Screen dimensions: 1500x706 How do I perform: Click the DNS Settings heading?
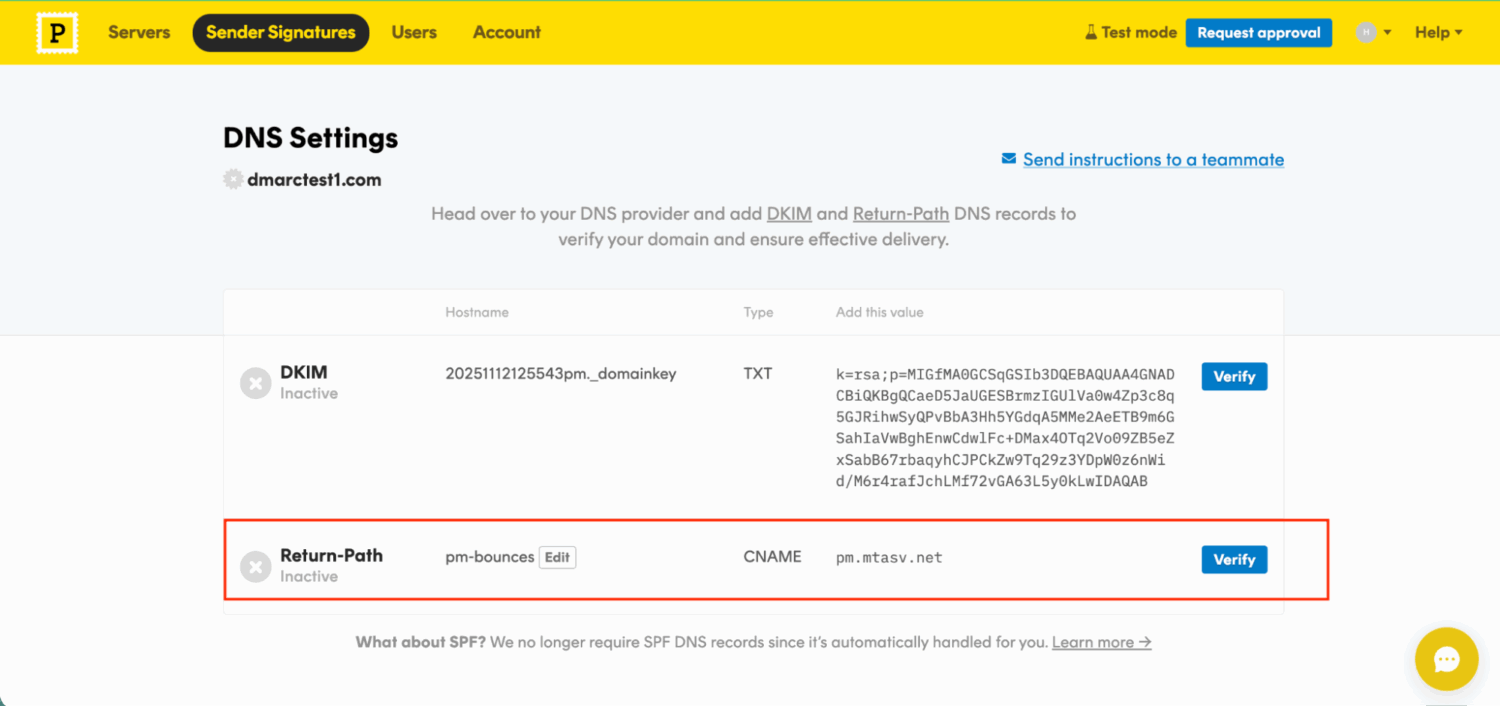pos(311,138)
